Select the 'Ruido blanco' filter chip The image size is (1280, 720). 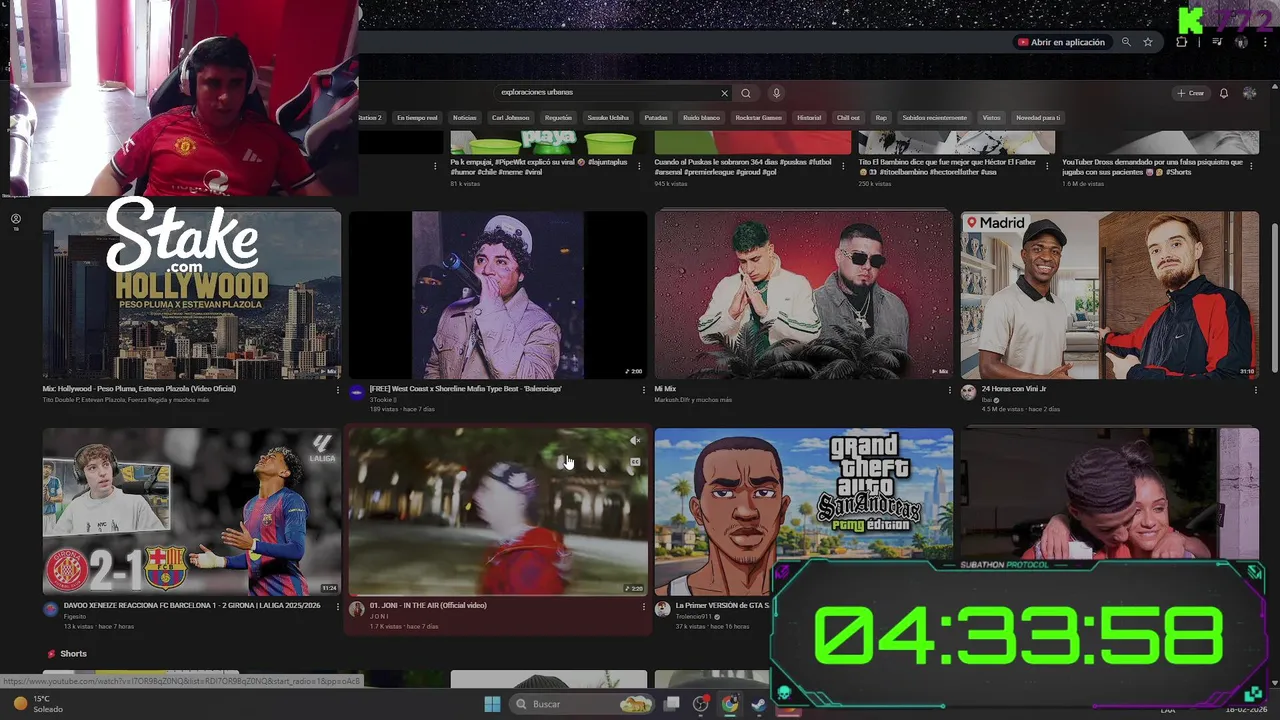[702, 117]
